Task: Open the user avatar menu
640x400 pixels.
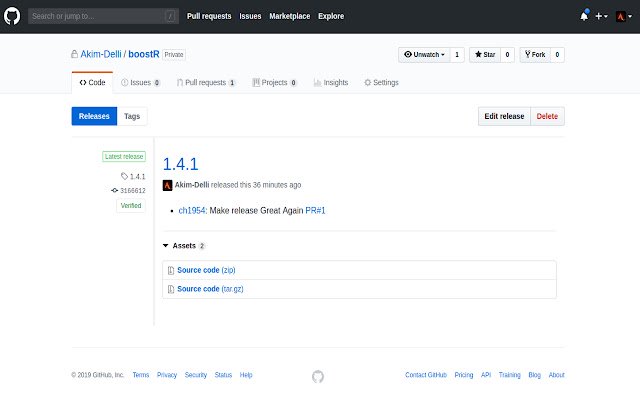Action: [624, 16]
